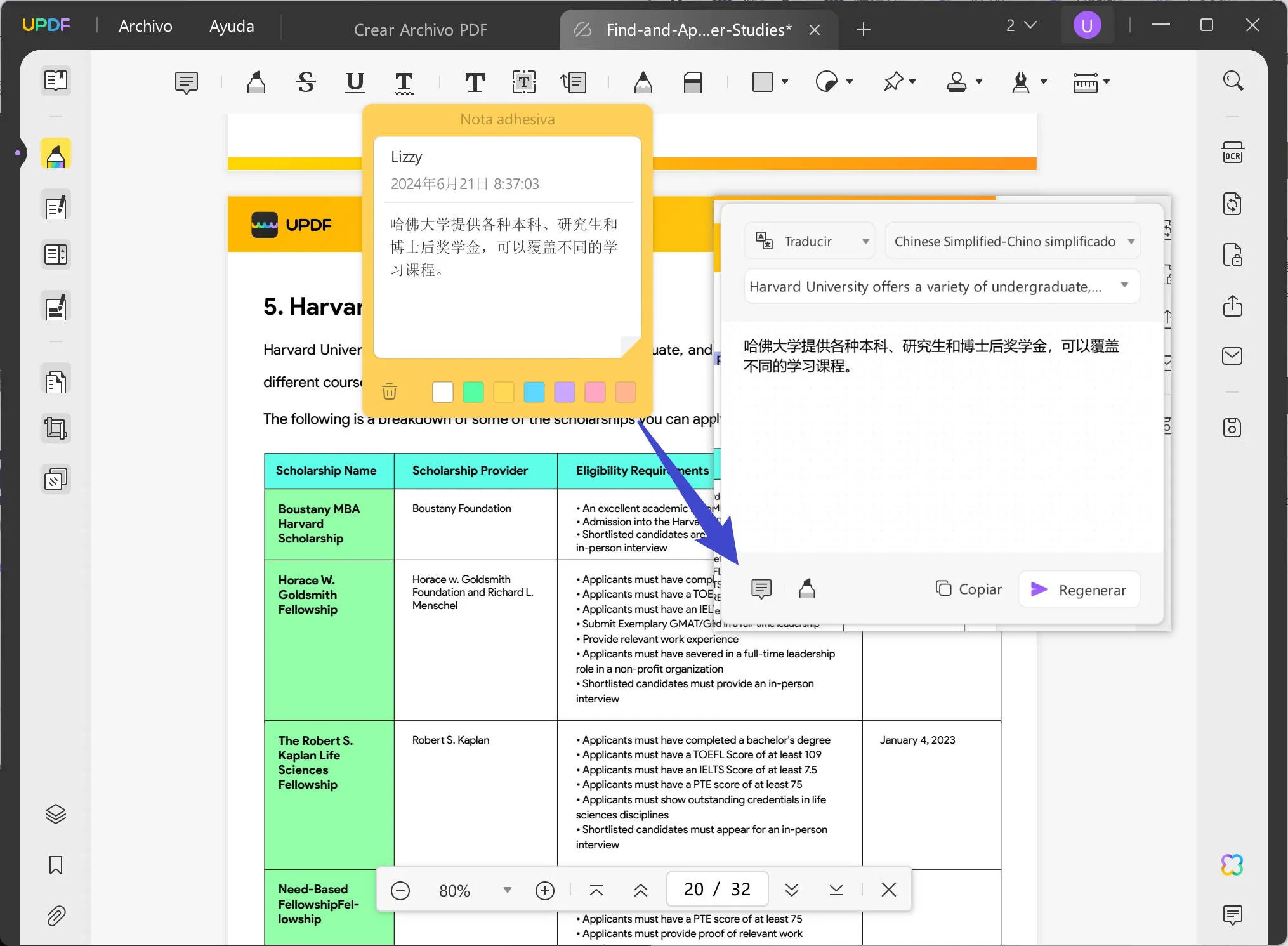The image size is (1288, 946).
Task: Choose the green sticky note color
Action: coord(473,392)
